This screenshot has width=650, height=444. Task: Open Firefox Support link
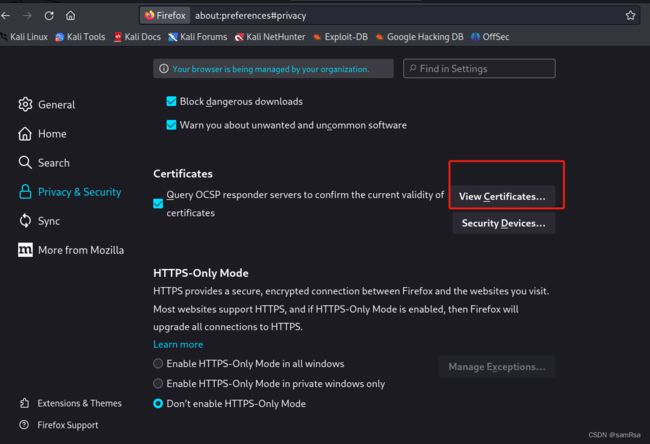59,425
